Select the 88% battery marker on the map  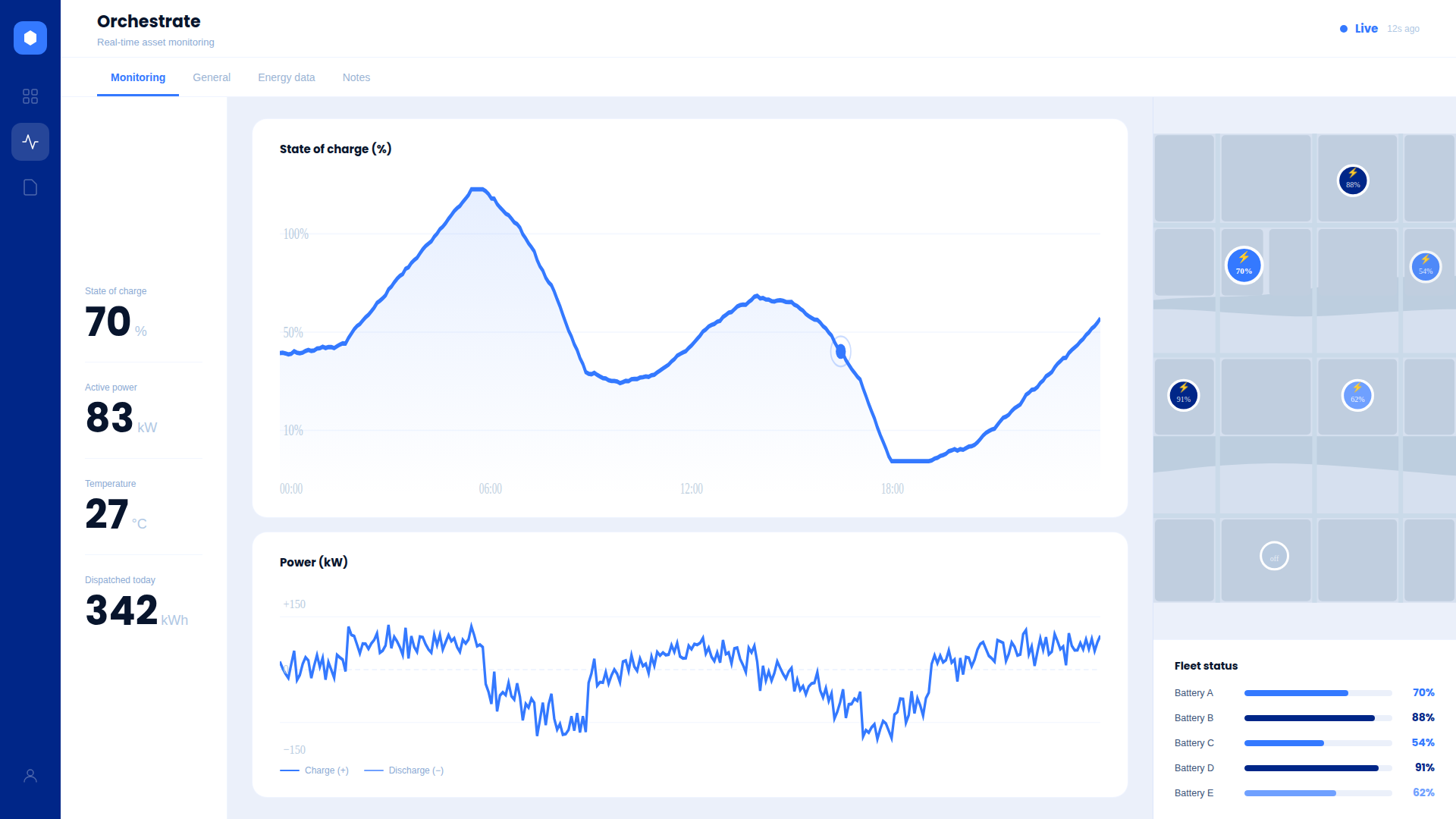point(1353,181)
